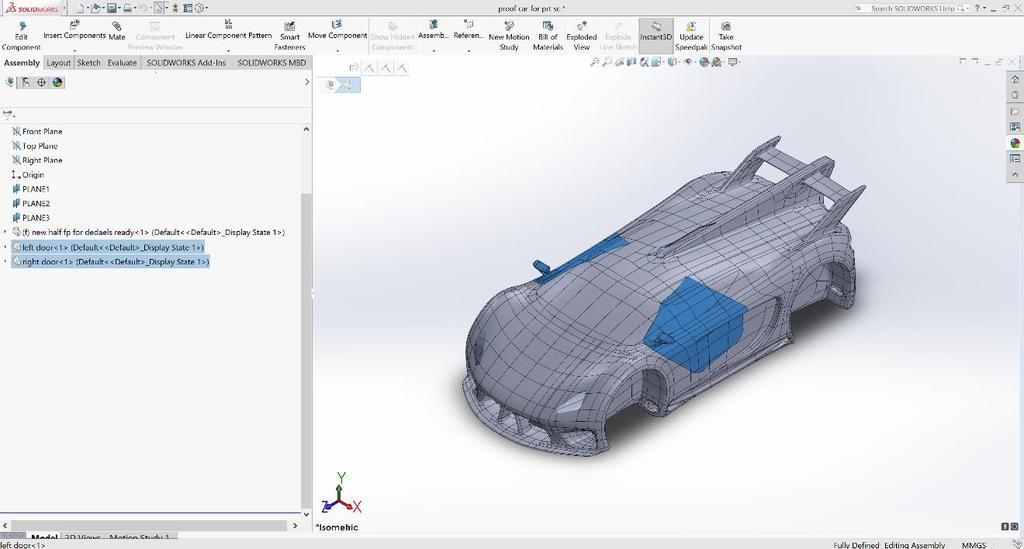This screenshot has height=549, width=1024.
Task: Expand the left door component
Action: [x=5, y=247]
